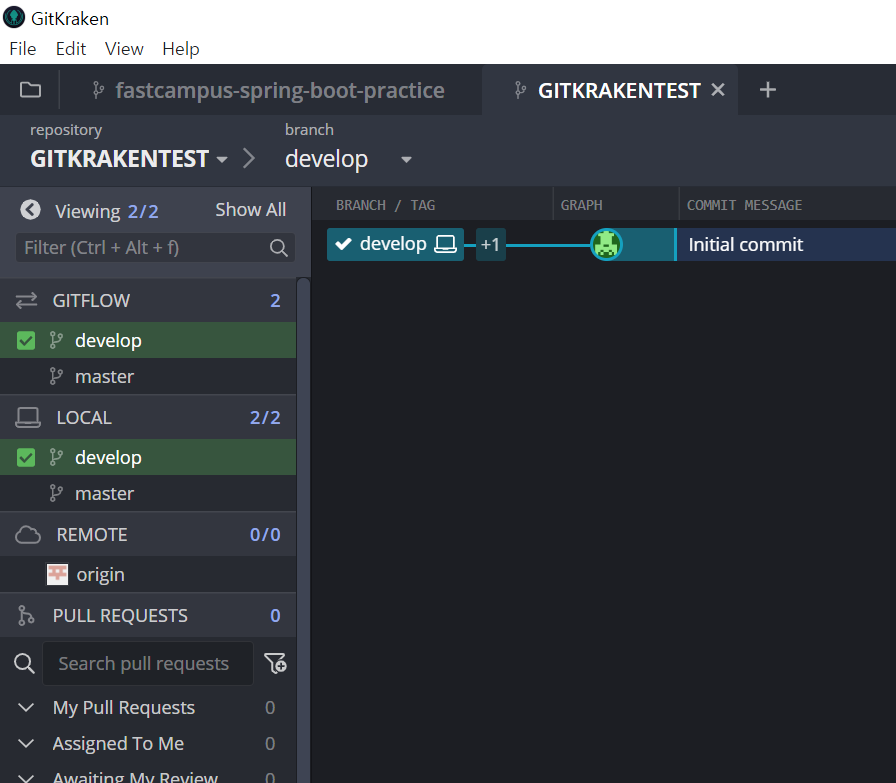896x783 pixels.
Task: Focus the Filter branches input field
Action: pyautogui.click(x=155, y=247)
